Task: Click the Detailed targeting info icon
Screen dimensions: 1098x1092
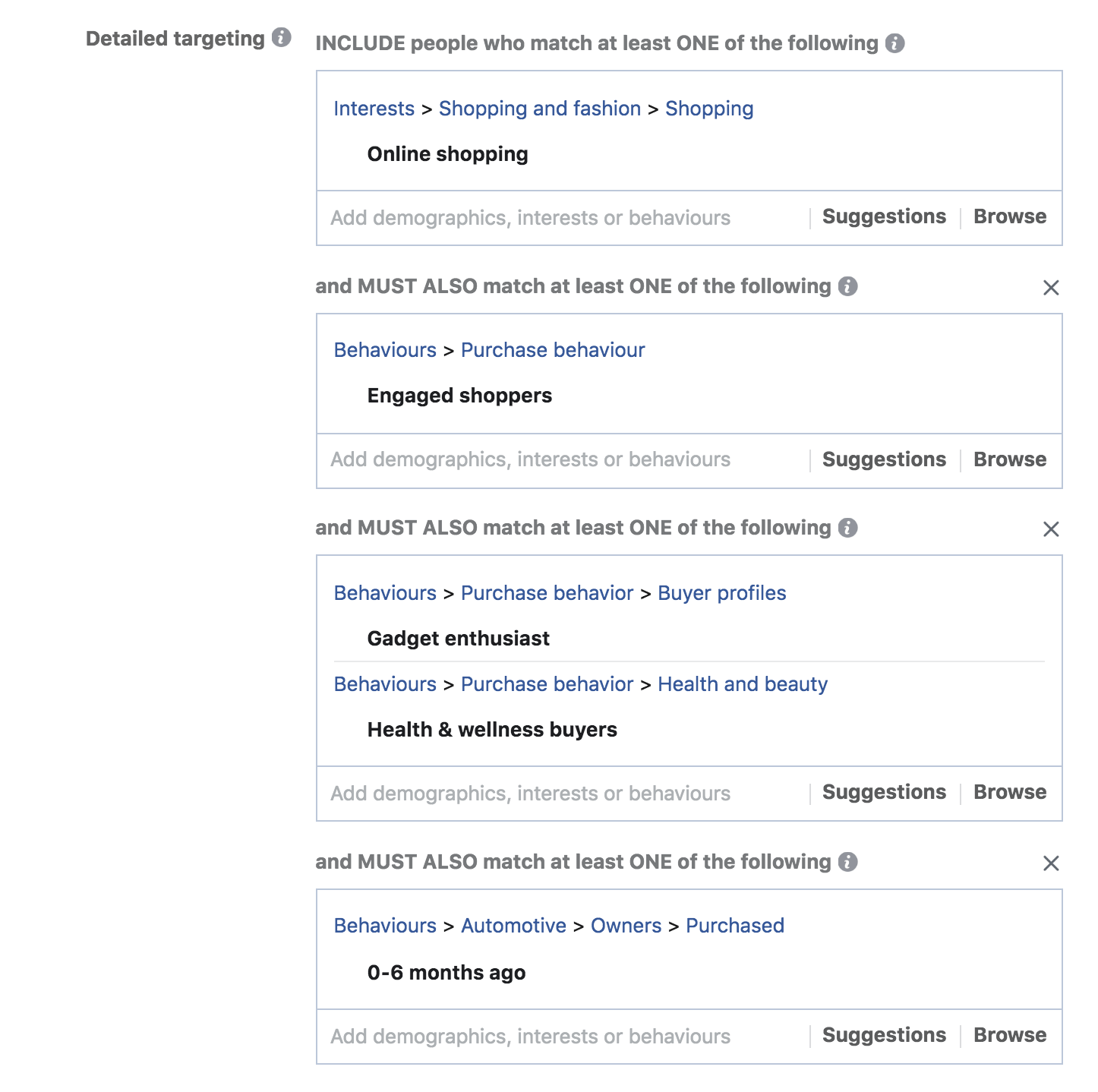Action: [x=281, y=37]
